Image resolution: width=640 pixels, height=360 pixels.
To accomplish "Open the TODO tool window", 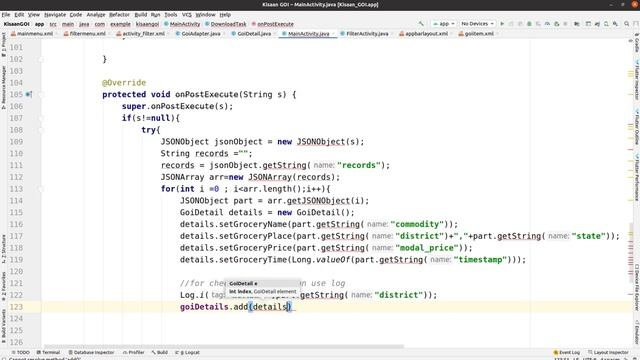I will pyautogui.click(x=20, y=352).
